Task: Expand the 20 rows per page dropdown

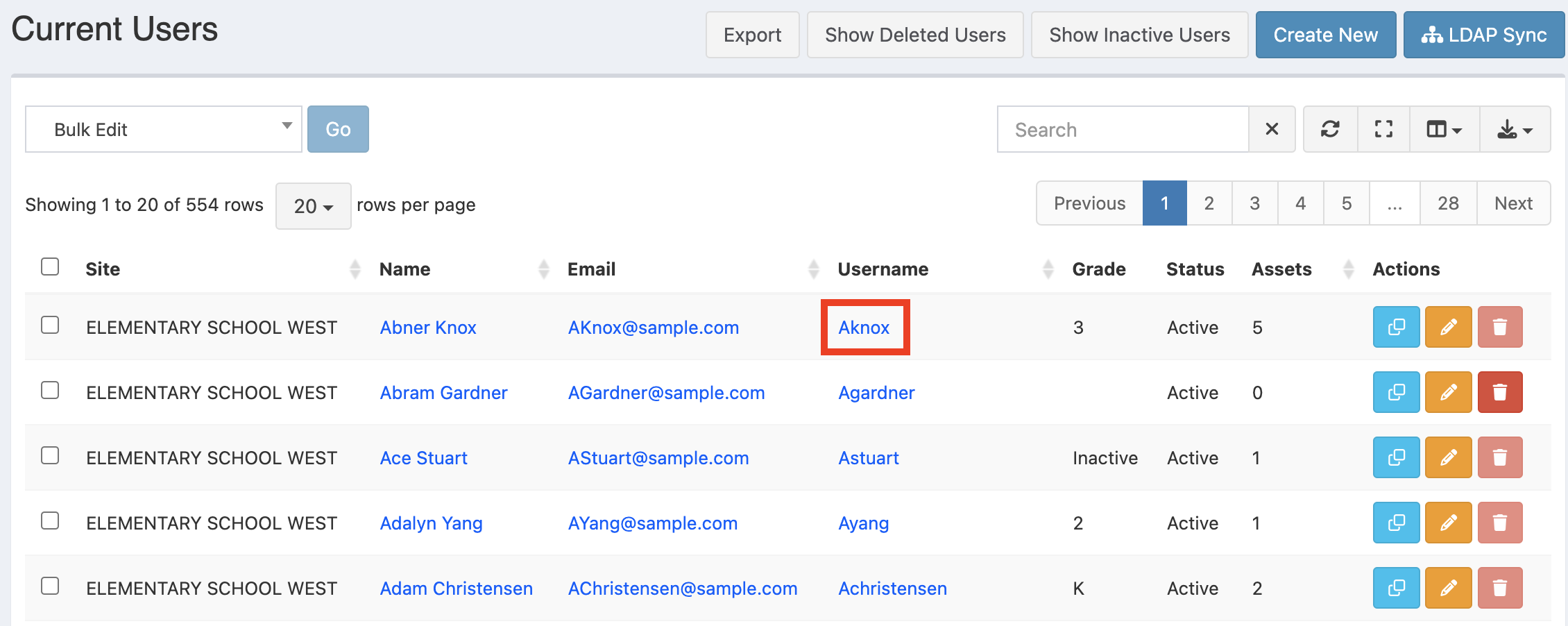Action: click(x=313, y=205)
